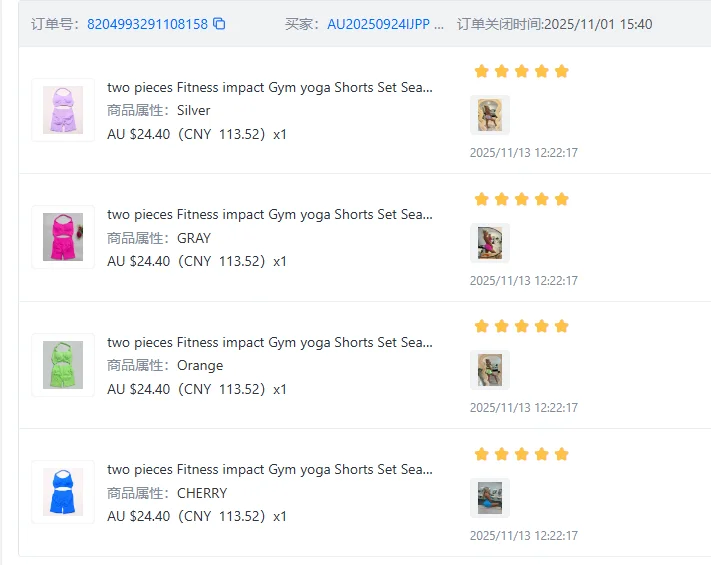This screenshot has width=711, height=565.
Task: Open the purple Silver set product thumbnail
Action: pyautogui.click(x=63, y=110)
